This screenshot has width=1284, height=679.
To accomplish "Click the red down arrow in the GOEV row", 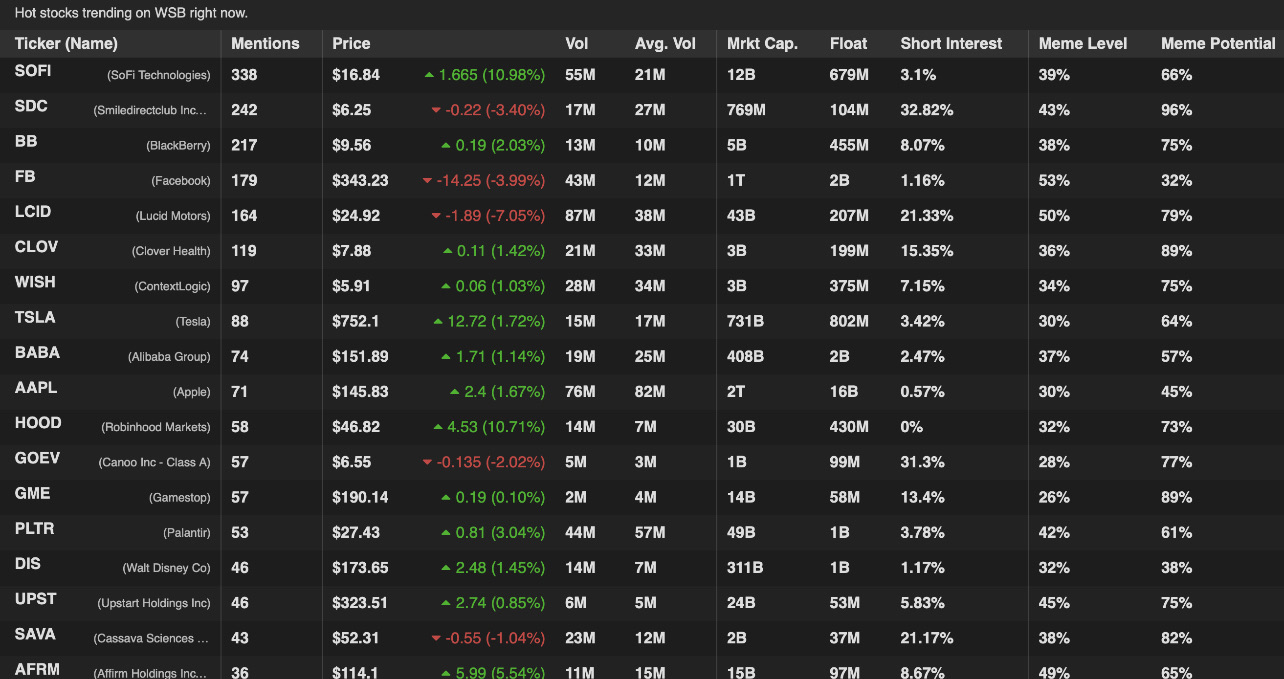I will (x=427, y=462).
